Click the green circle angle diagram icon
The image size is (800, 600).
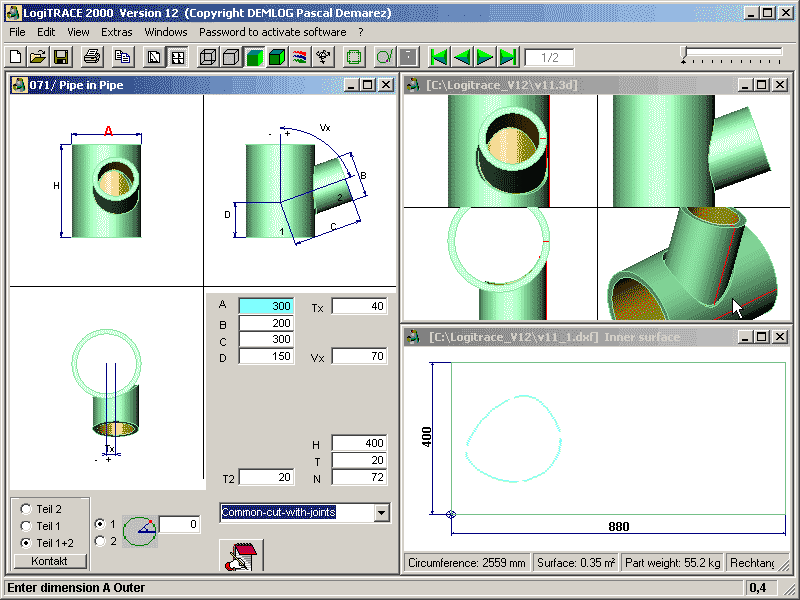click(140, 531)
